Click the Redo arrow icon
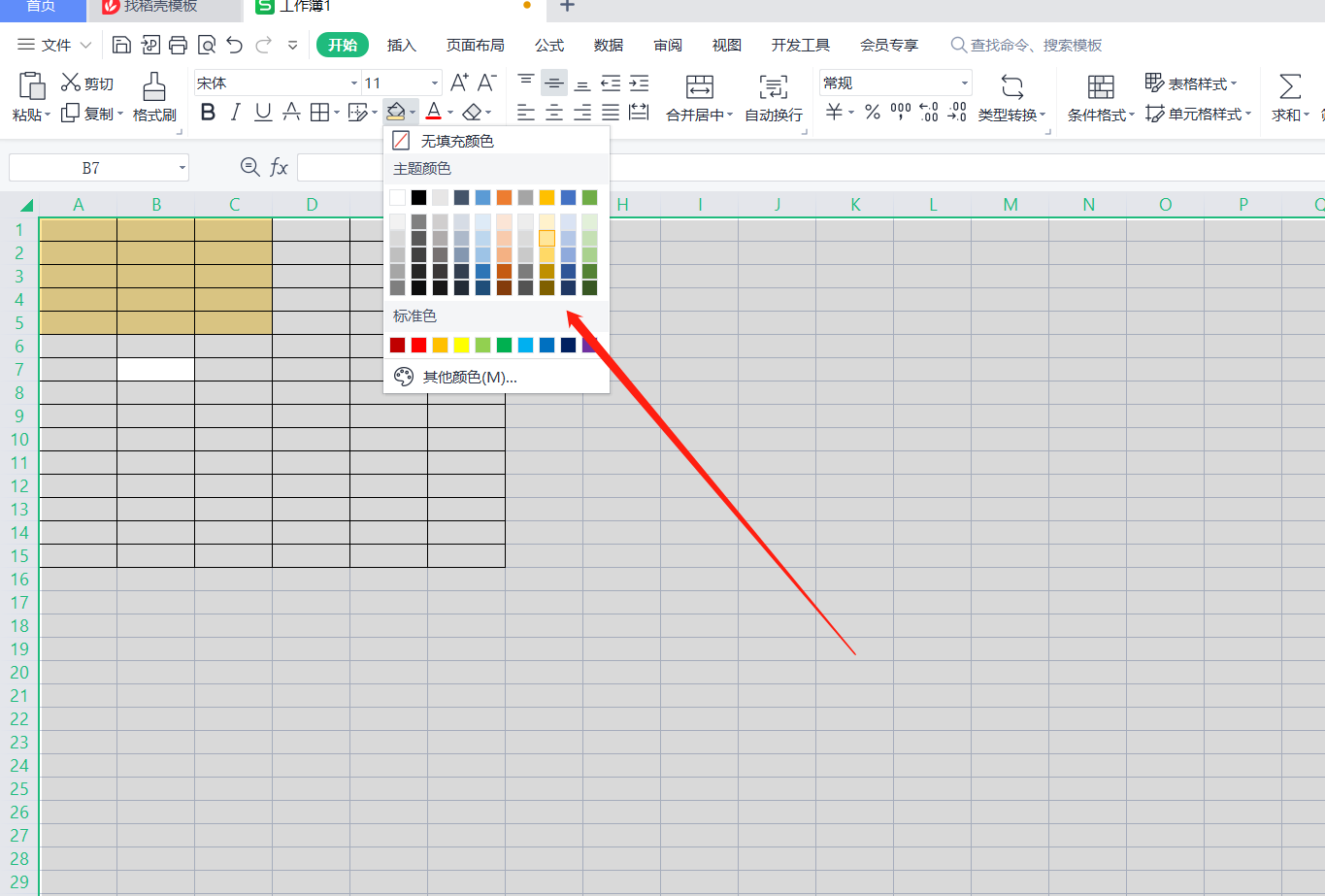Viewport: 1325px width, 896px height. tap(263, 45)
